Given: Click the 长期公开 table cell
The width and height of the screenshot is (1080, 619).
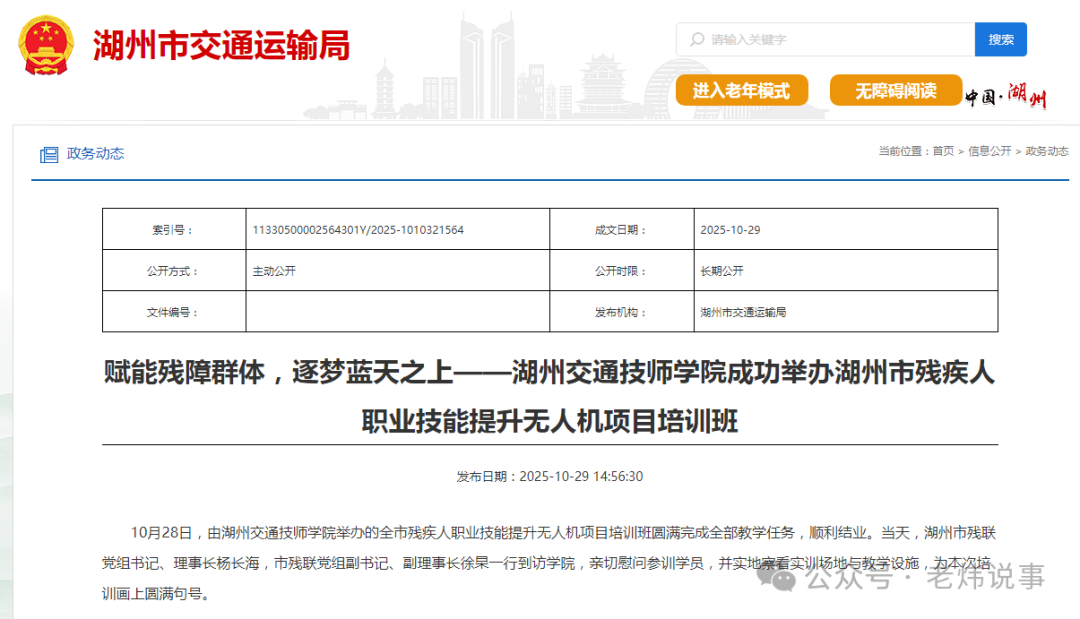Looking at the screenshot, I should (846, 271).
